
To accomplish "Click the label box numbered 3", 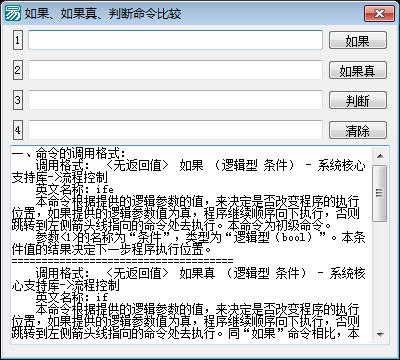I will [x=18, y=100].
